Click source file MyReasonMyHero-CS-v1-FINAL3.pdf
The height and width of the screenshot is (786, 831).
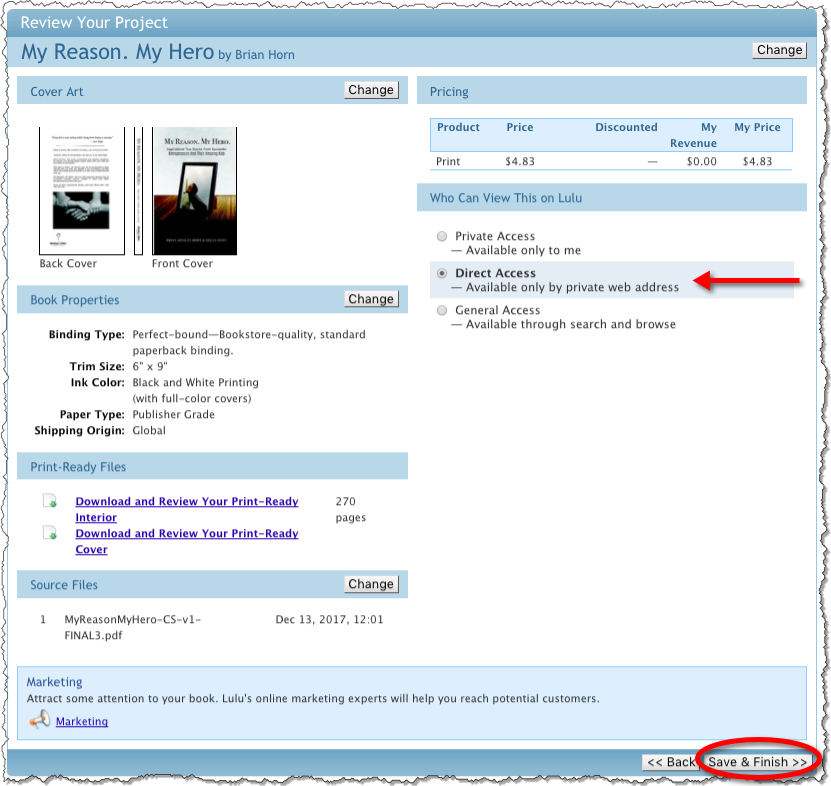tap(132, 627)
